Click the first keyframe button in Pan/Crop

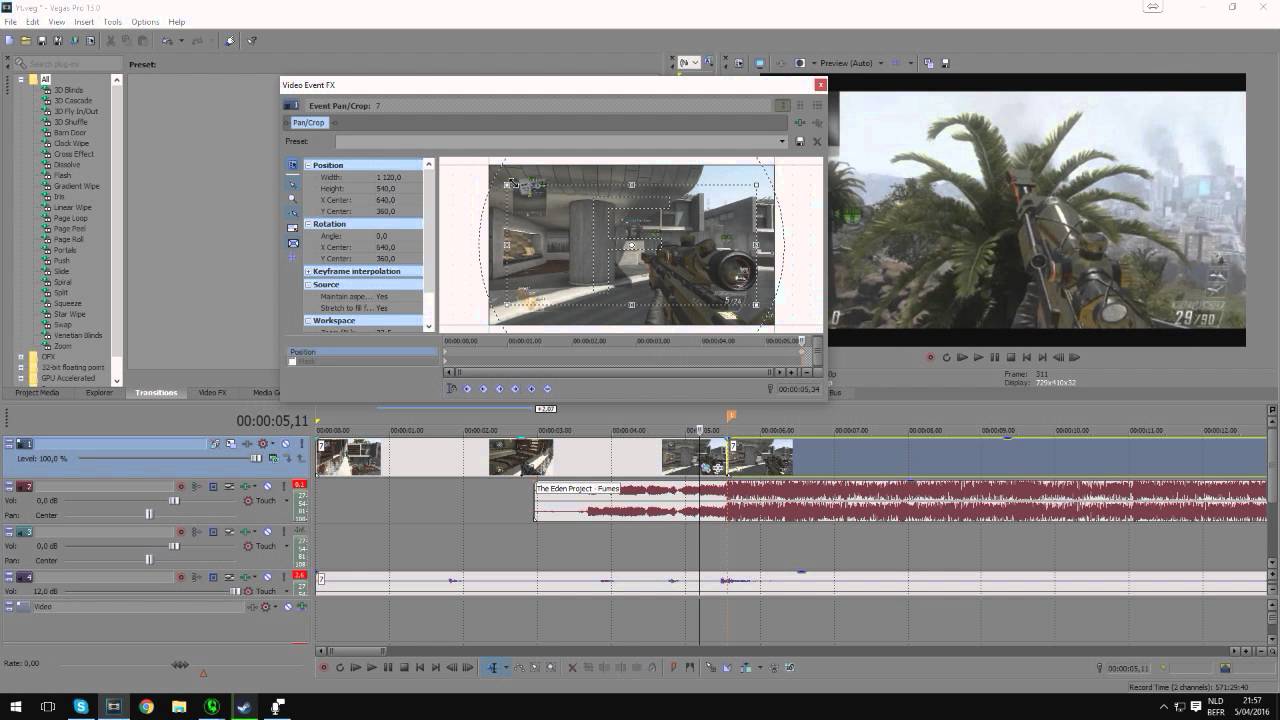click(467, 389)
